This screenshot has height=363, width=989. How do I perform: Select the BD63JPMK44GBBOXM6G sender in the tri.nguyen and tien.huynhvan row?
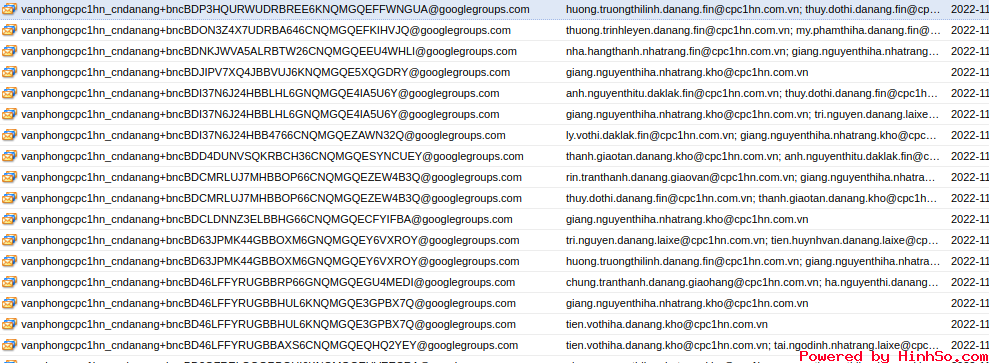coord(271,240)
